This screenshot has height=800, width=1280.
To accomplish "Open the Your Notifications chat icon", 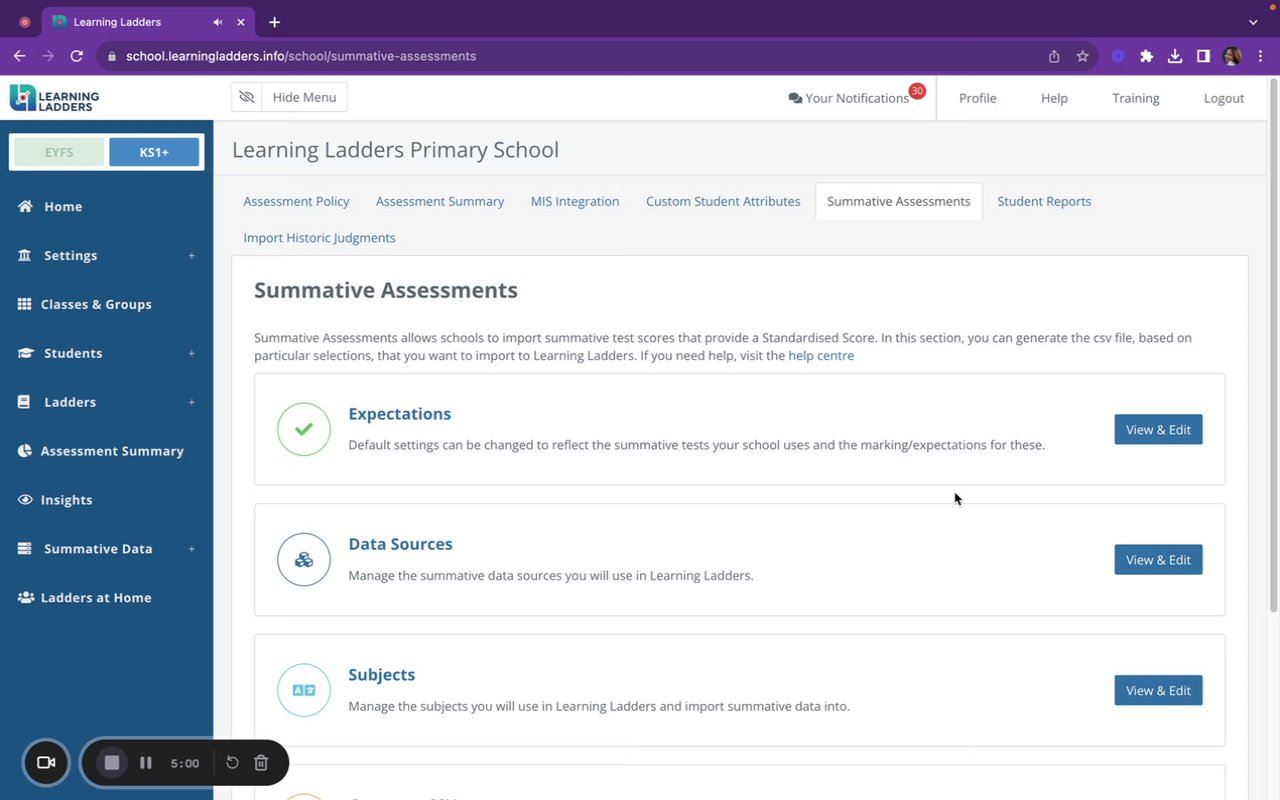I will (x=795, y=98).
